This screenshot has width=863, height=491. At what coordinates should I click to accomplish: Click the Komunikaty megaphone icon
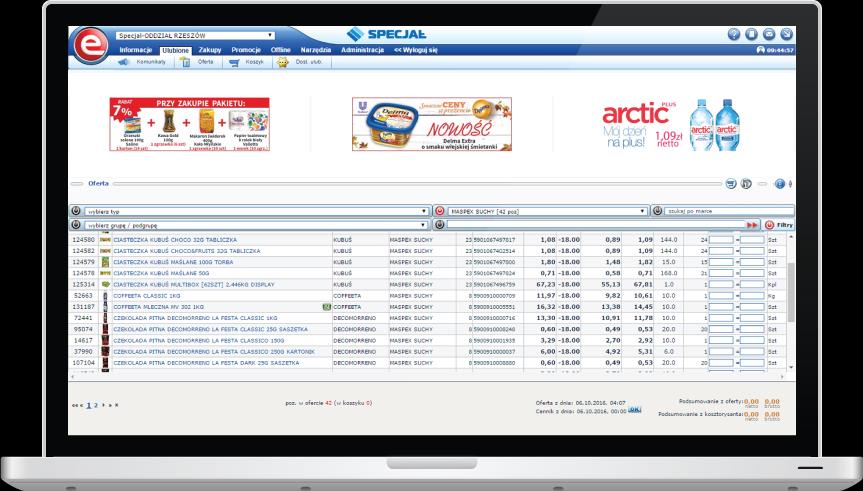click(x=124, y=62)
